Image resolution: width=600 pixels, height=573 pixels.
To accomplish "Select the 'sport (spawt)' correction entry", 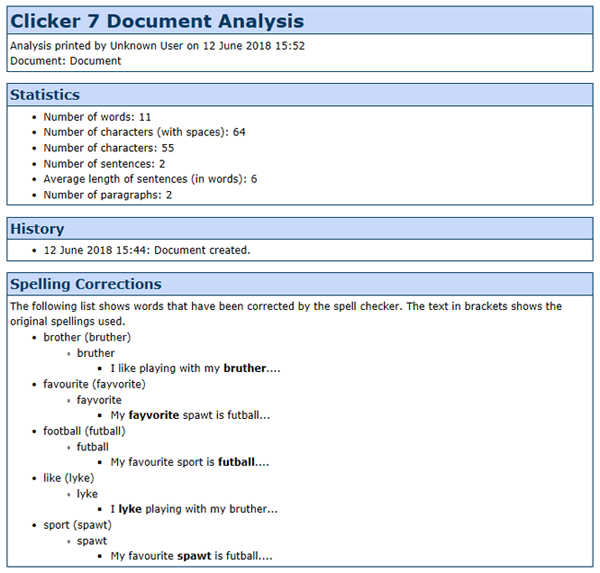I will pyautogui.click(x=77, y=525).
